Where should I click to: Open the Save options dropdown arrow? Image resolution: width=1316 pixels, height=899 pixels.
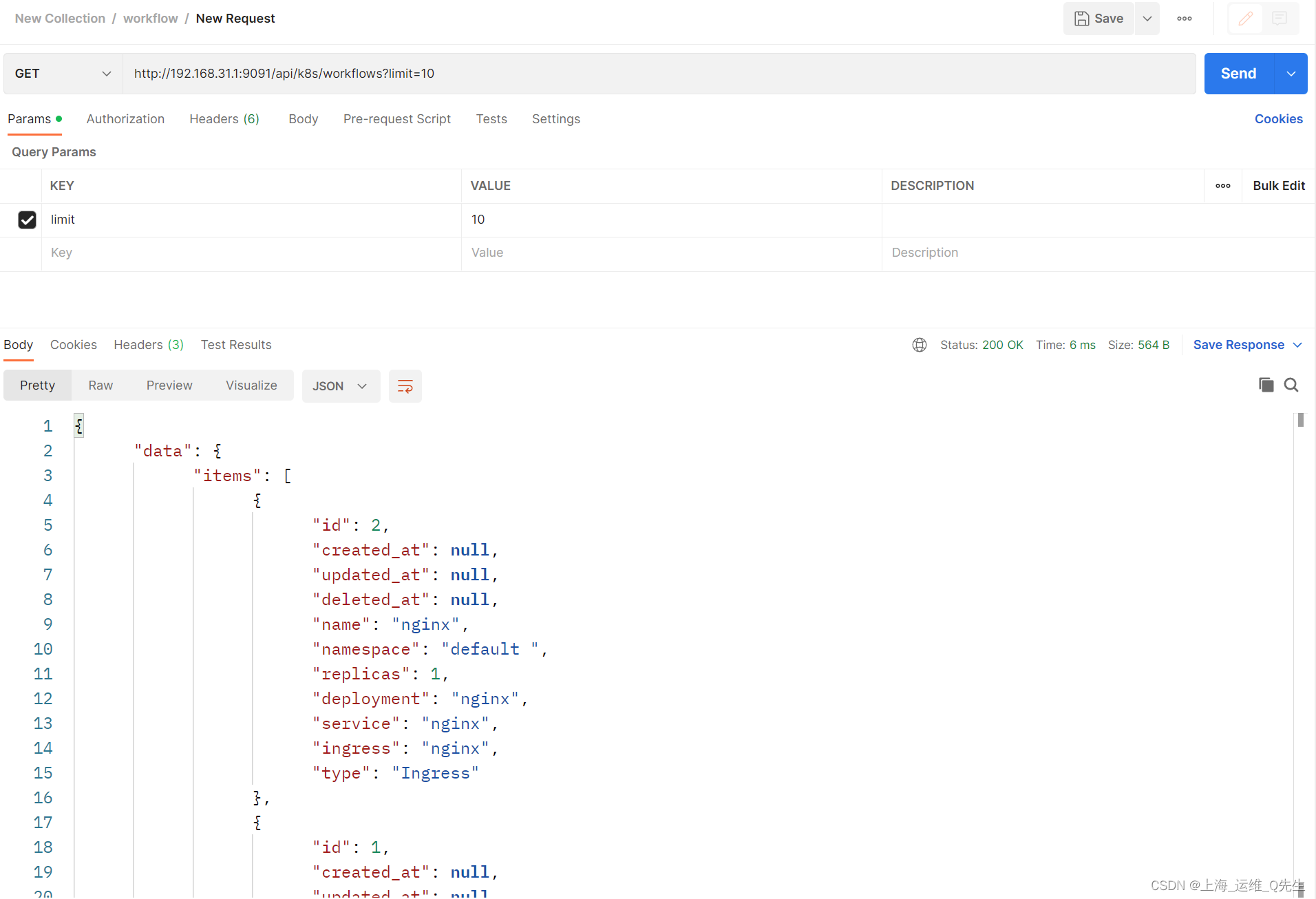click(x=1147, y=19)
